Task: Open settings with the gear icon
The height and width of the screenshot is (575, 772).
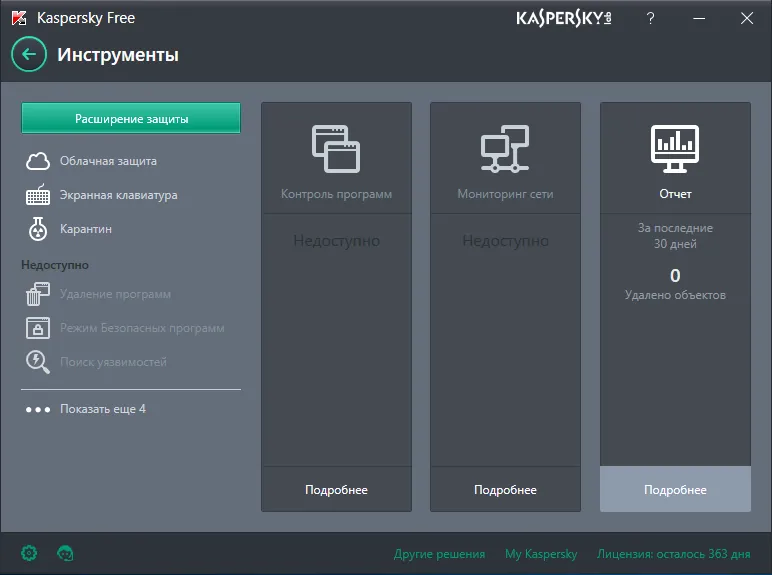Action: point(29,553)
